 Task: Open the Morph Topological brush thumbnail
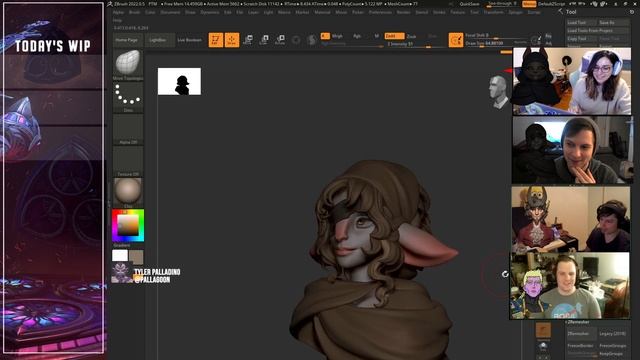coord(128,64)
